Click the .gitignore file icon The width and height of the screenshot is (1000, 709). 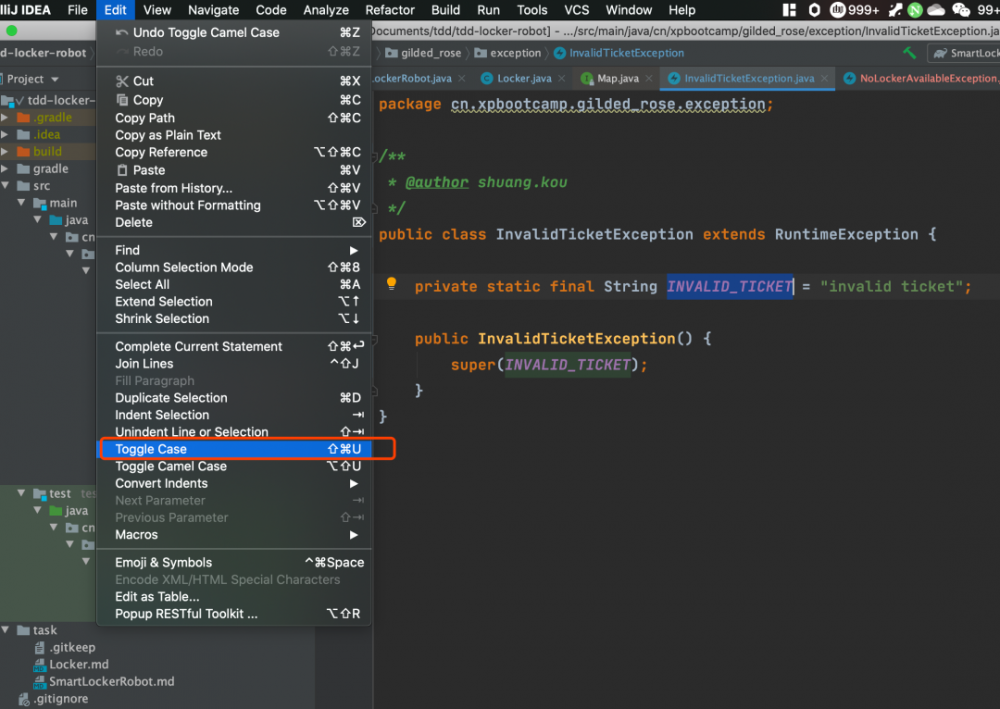23,699
